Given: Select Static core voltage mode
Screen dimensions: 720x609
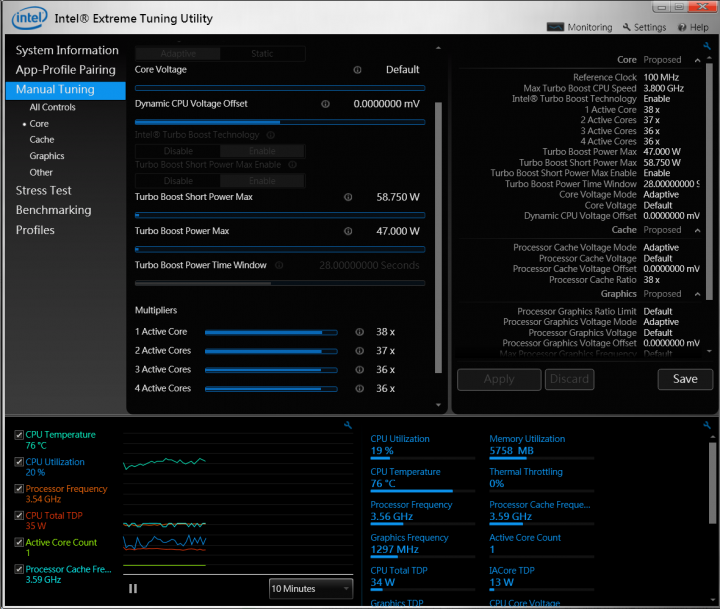Looking at the screenshot, I should (x=262, y=54).
